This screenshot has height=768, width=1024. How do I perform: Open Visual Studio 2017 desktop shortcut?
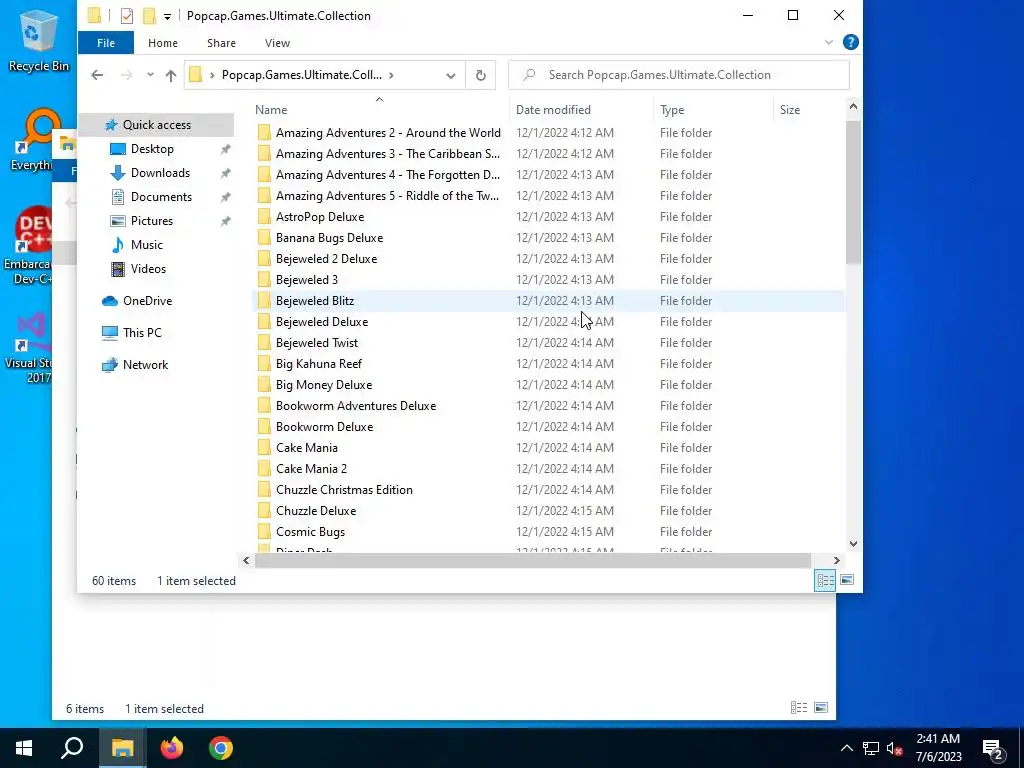pyautogui.click(x=29, y=349)
